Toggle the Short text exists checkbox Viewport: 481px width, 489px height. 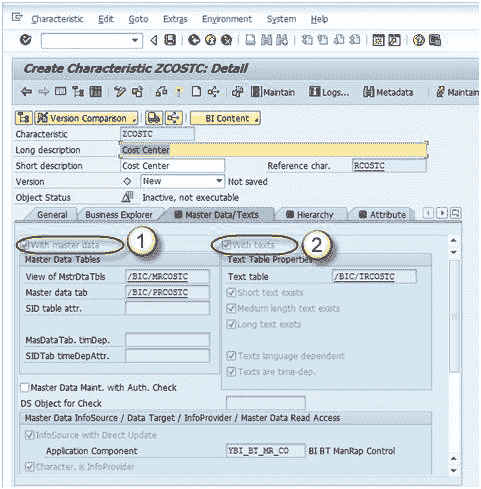tap(231, 293)
